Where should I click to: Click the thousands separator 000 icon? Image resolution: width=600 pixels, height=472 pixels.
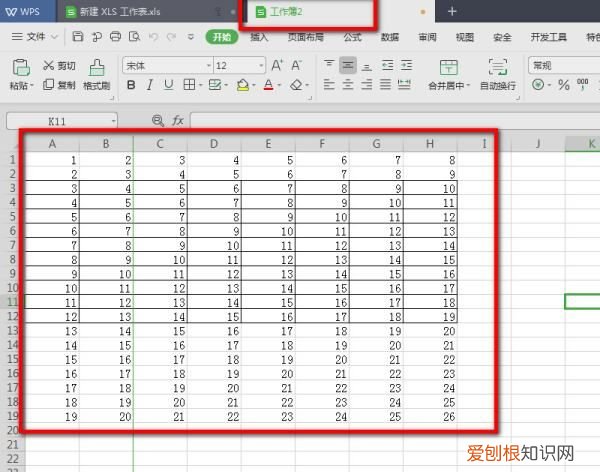(x=582, y=85)
